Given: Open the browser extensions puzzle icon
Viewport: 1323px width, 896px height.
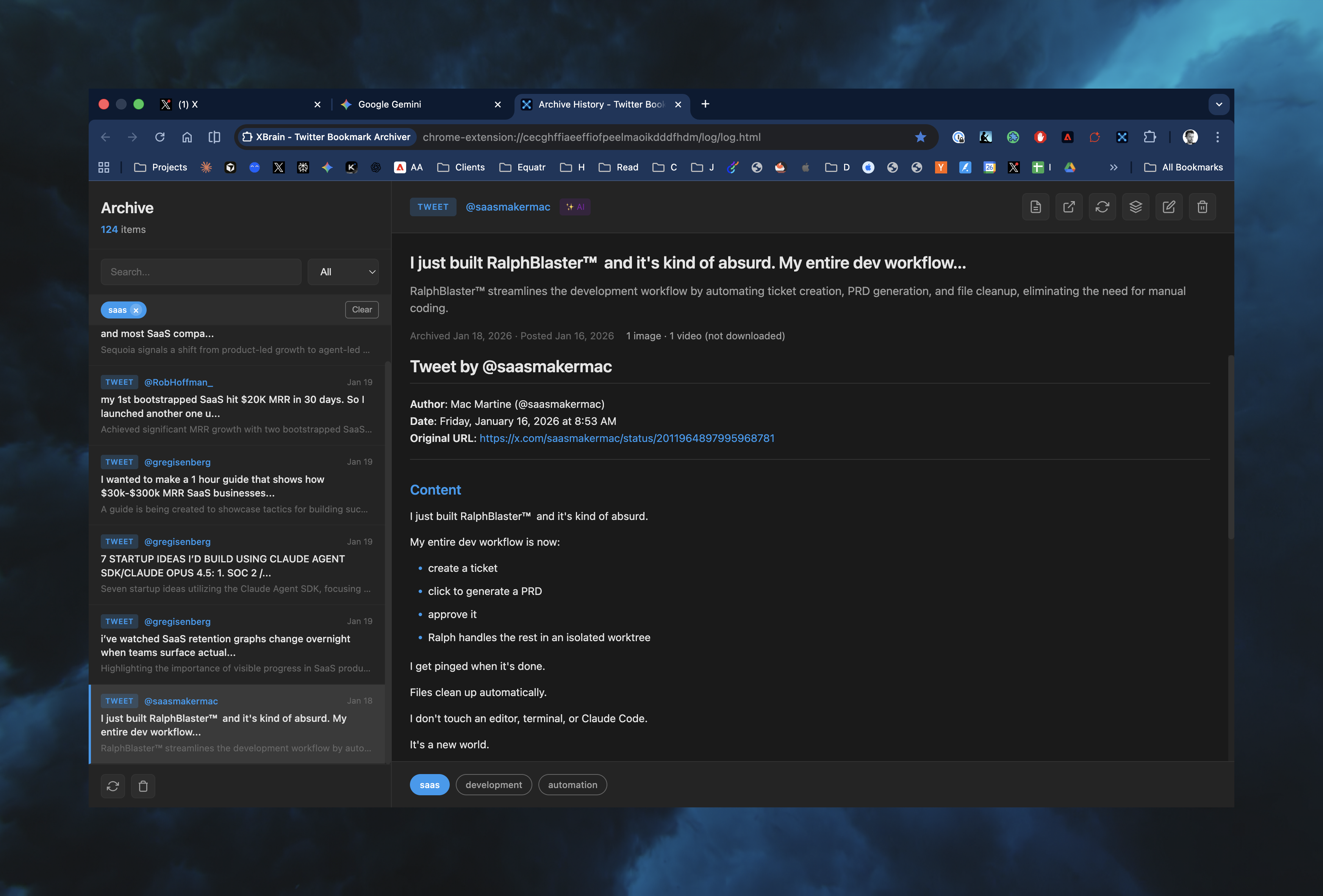Looking at the screenshot, I should [x=1149, y=137].
